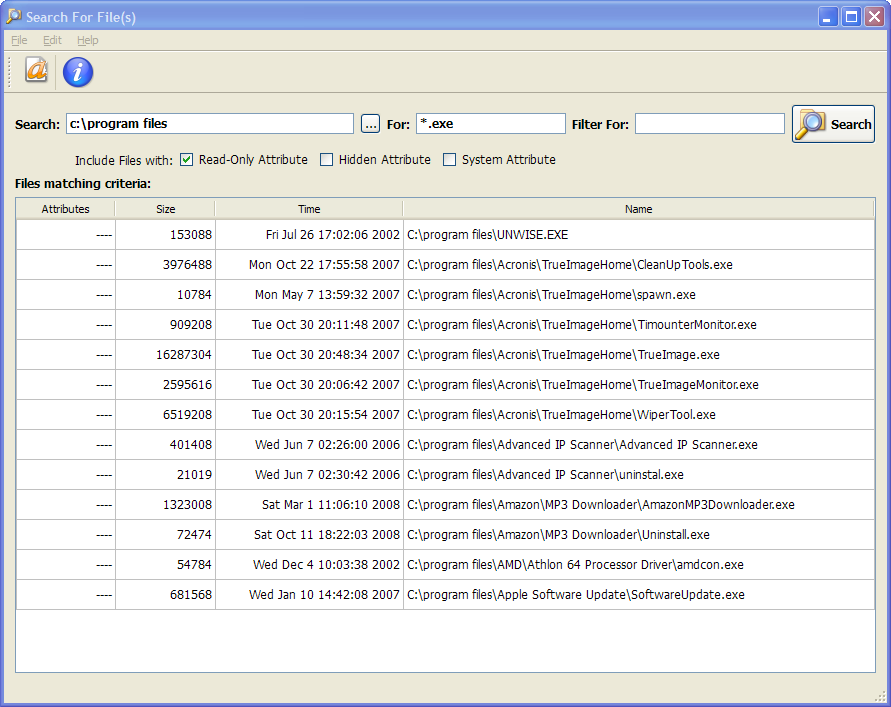
Task: Click the orange @ toolbar icon
Action: (36, 70)
